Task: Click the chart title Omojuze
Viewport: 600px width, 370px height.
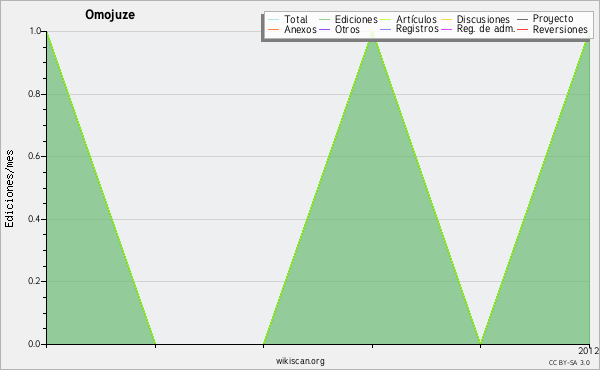Action: 110,15
